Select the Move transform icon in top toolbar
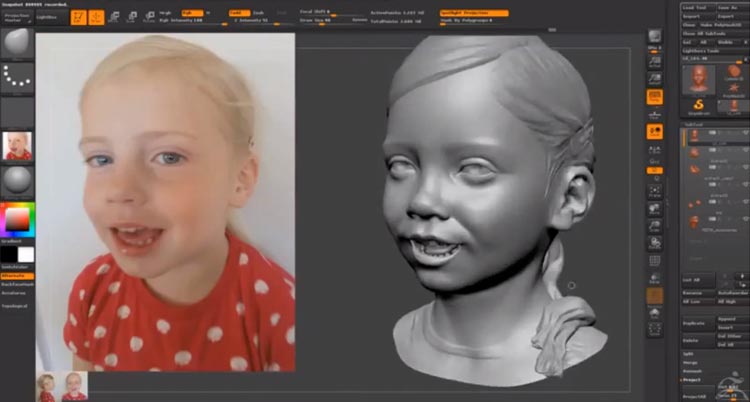 [114, 18]
